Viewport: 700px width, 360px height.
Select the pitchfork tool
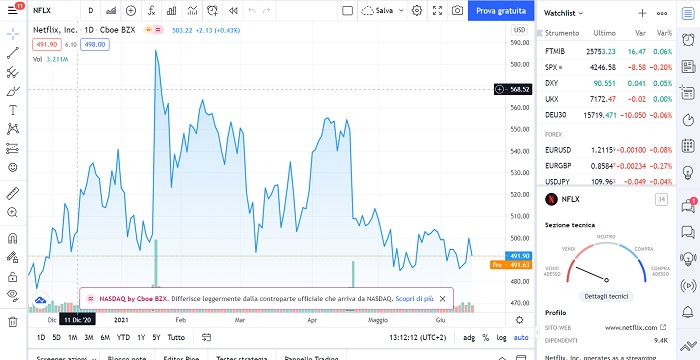13,72
